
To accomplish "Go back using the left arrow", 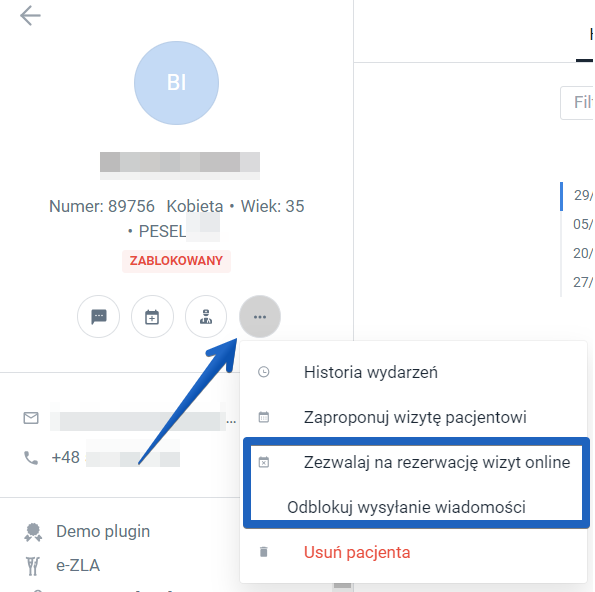I will pyautogui.click(x=30, y=16).
